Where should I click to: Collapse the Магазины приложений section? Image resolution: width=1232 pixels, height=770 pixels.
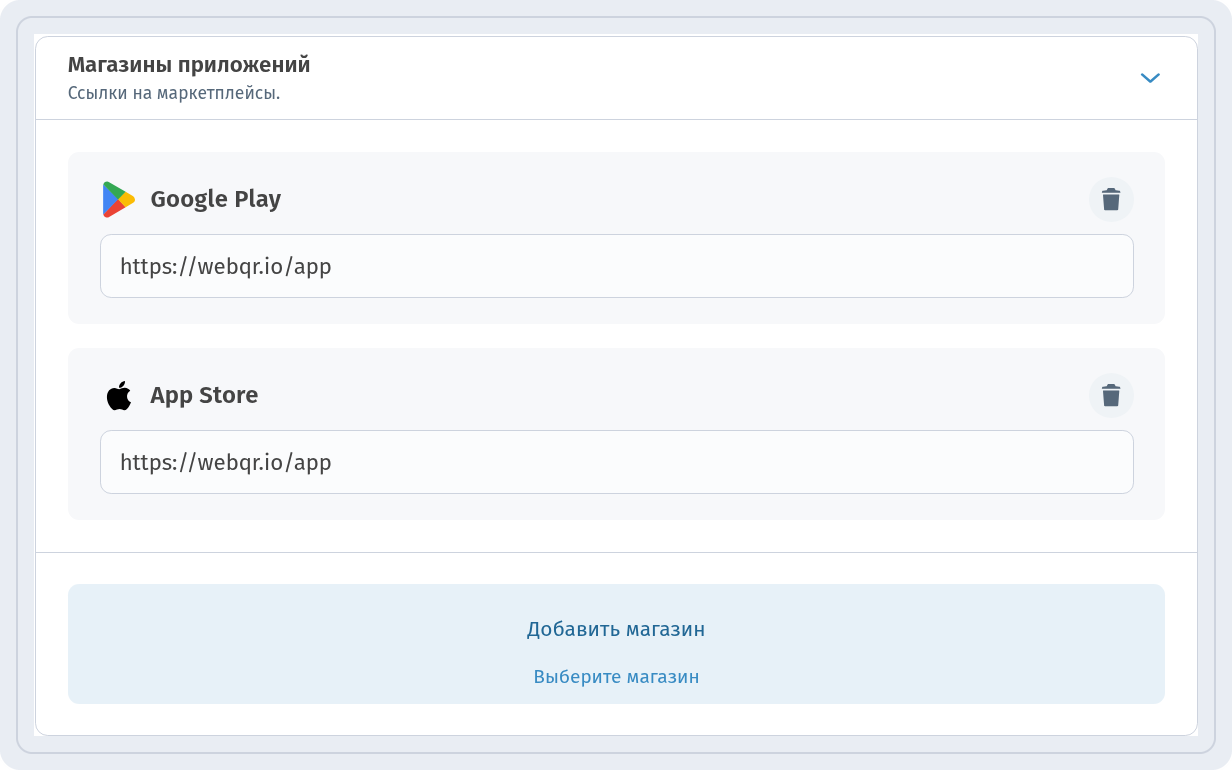click(1150, 78)
